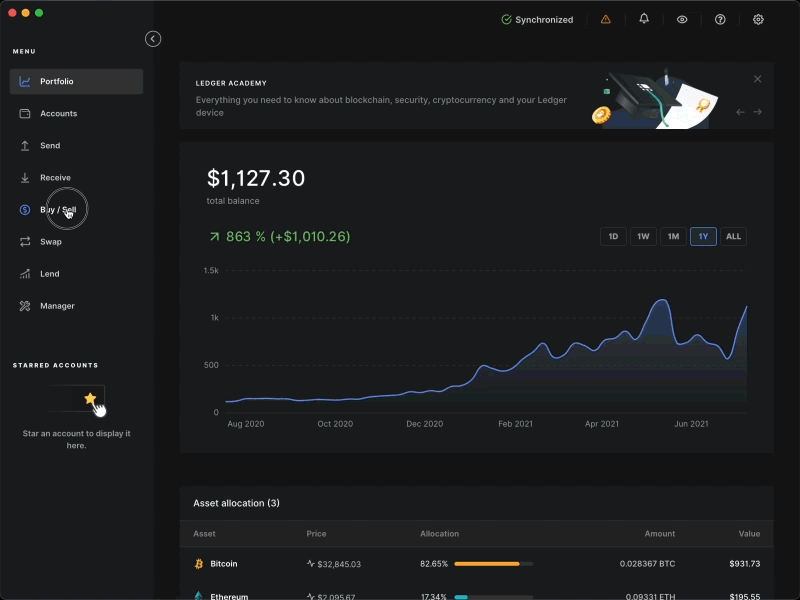The height and width of the screenshot is (600, 800).
Task: Open the Receive section in the sidebar
Action: coord(55,177)
